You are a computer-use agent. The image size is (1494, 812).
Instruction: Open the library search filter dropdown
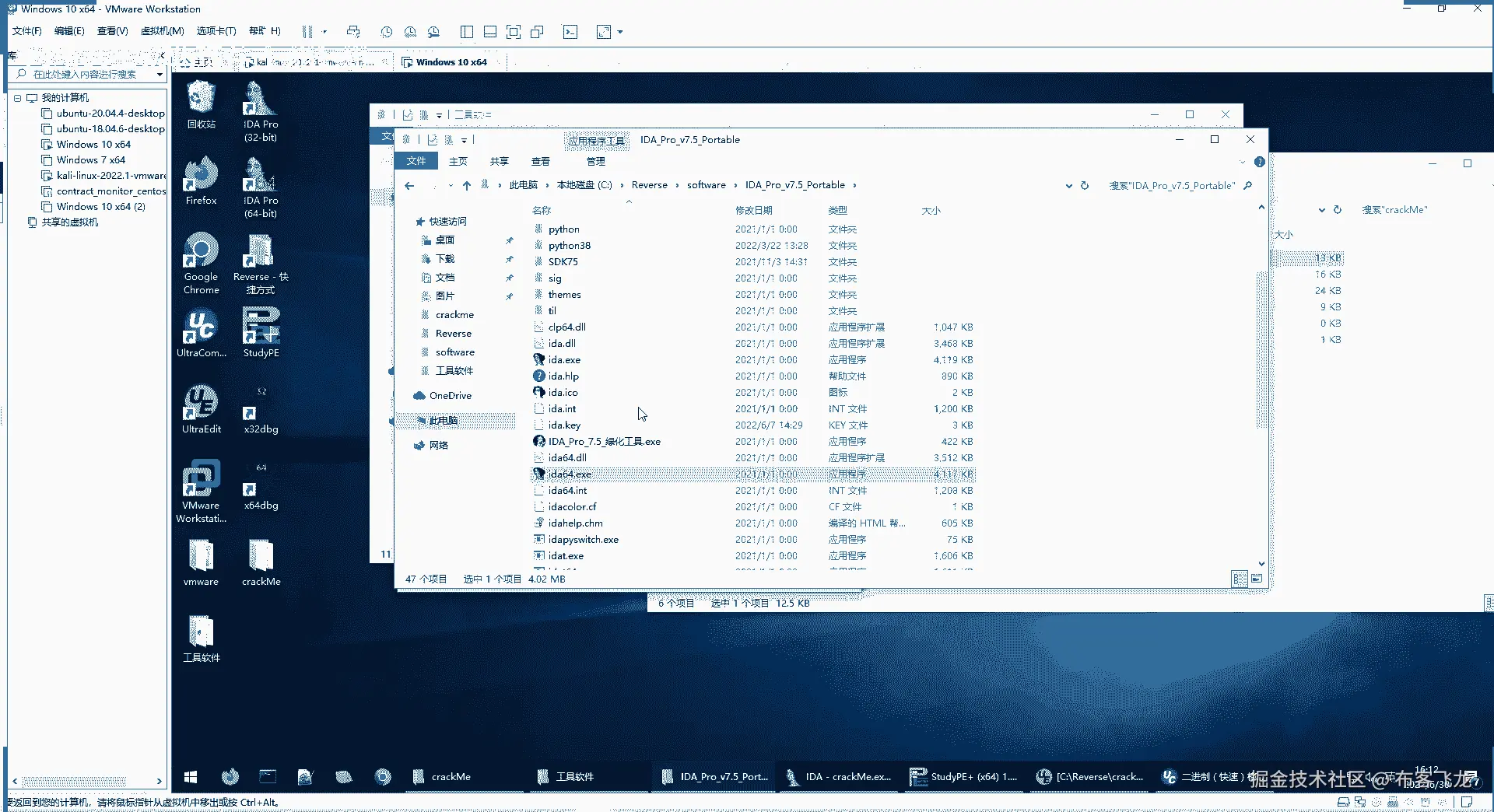tap(160, 75)
